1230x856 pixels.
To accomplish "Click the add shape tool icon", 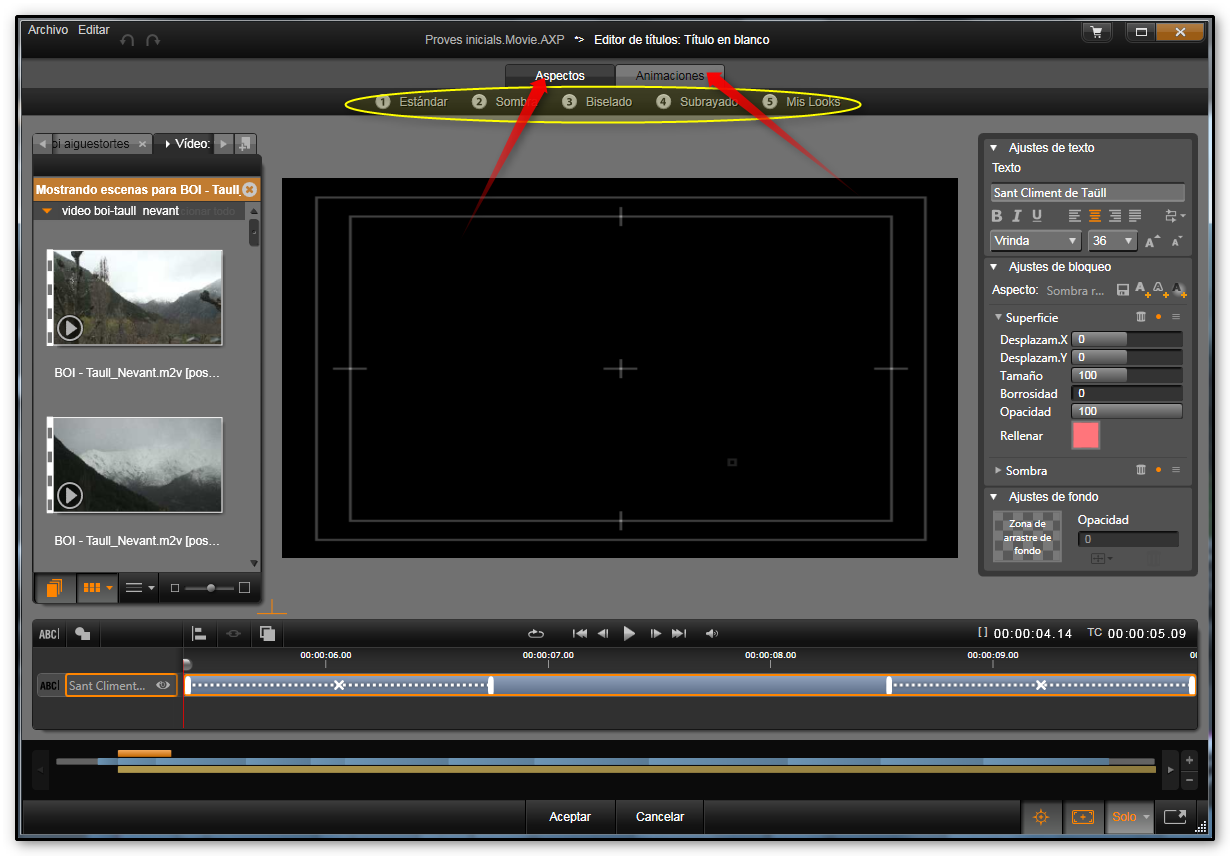I will 82,634.
